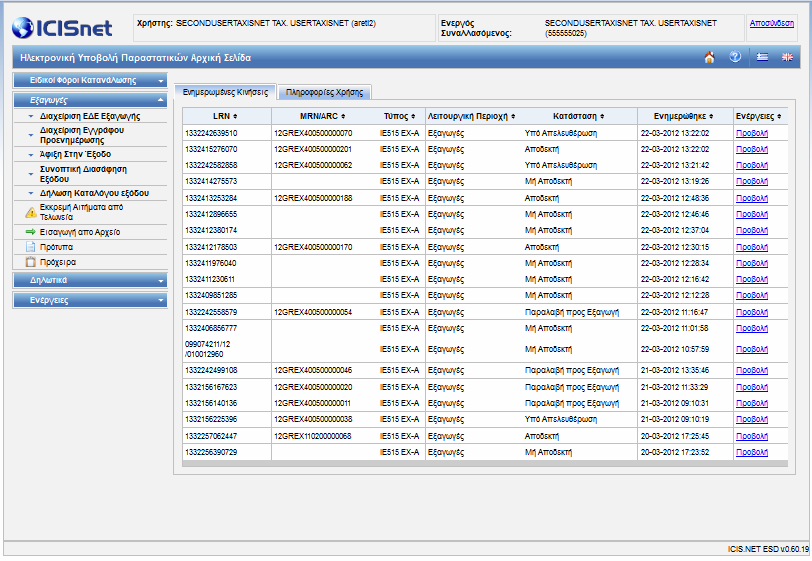The image size is (812, 561).
Task: Select MRN cell 12GREX400500000038
Action: point(313,419)
